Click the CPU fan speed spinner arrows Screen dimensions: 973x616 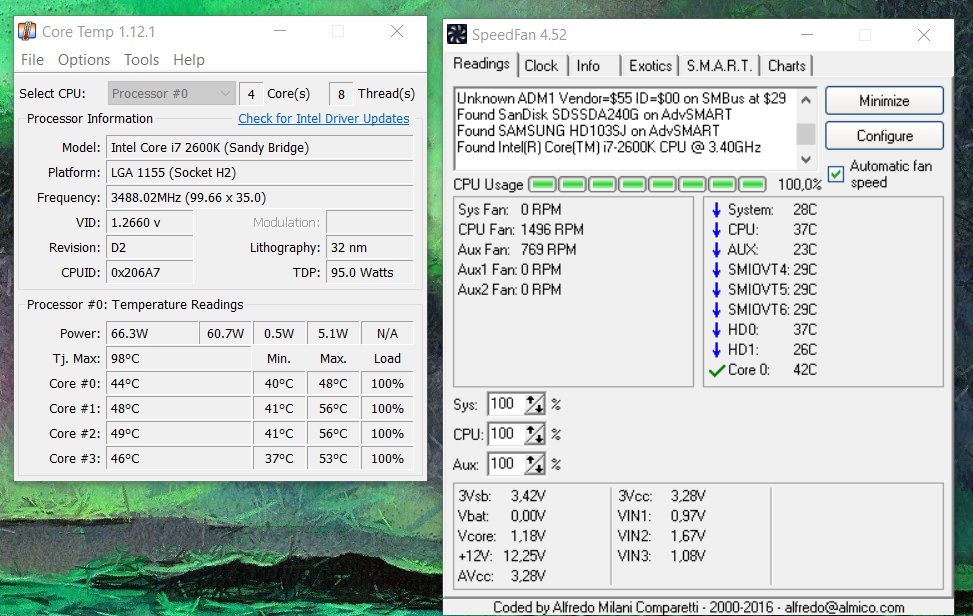[534, 434]
